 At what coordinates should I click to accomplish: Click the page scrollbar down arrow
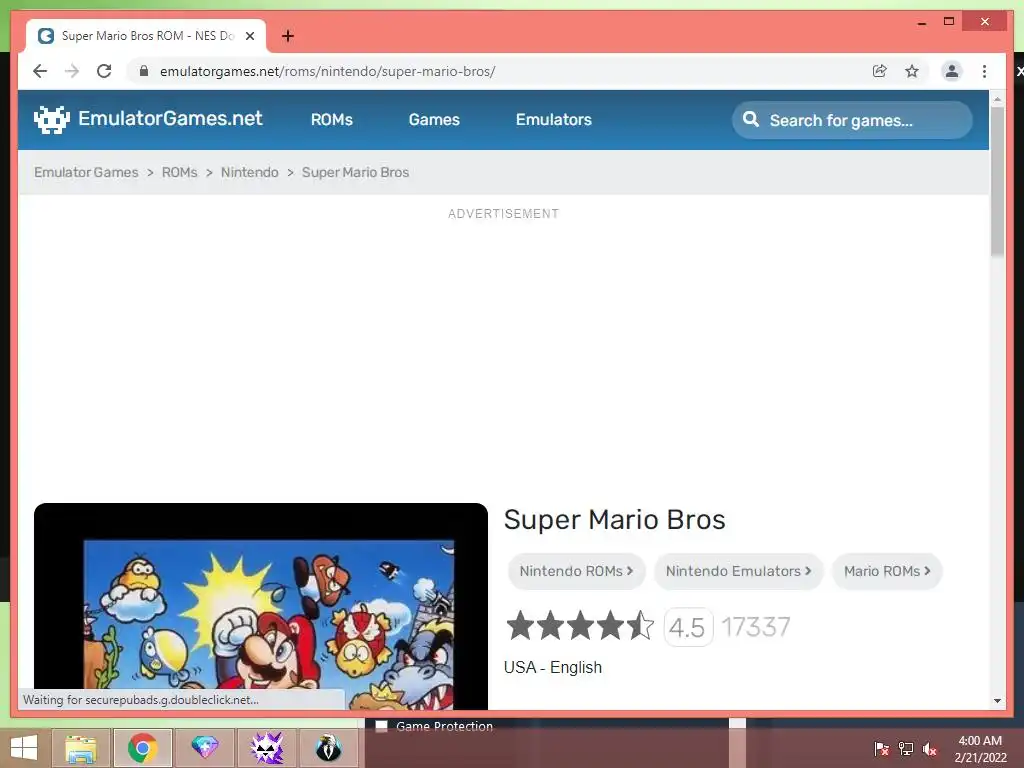997,701
